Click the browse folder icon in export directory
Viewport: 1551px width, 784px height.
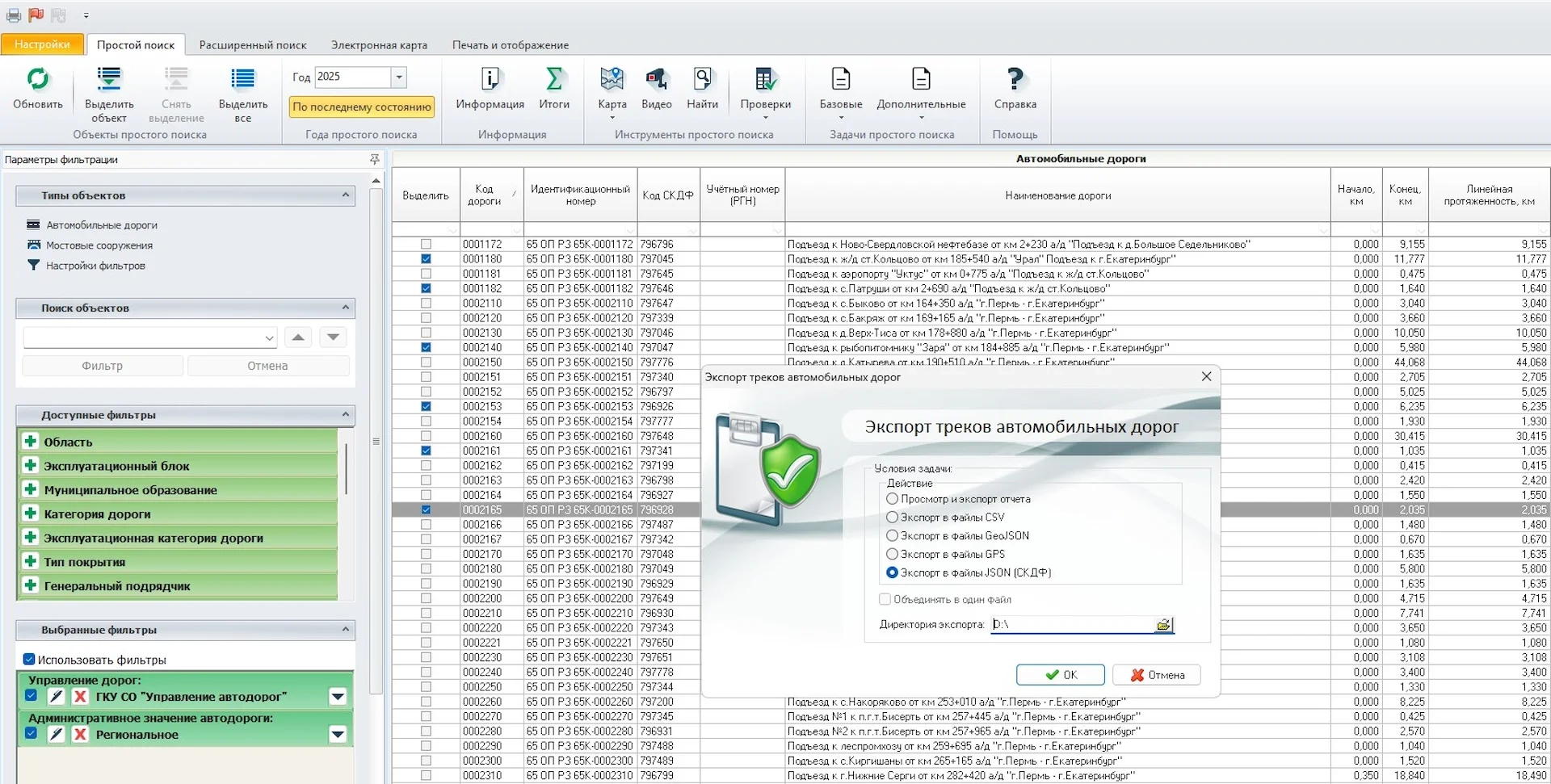point(1163,625)
